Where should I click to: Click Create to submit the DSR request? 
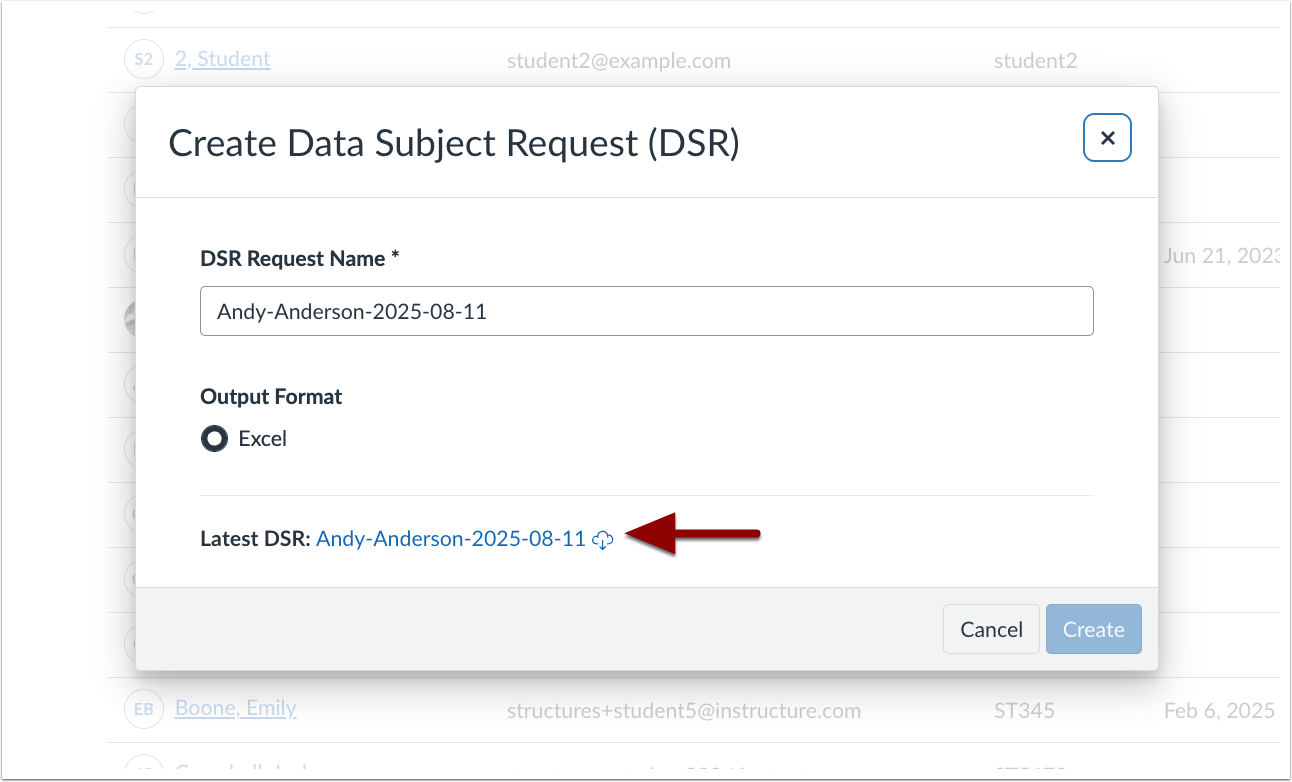pos(1093,629)
